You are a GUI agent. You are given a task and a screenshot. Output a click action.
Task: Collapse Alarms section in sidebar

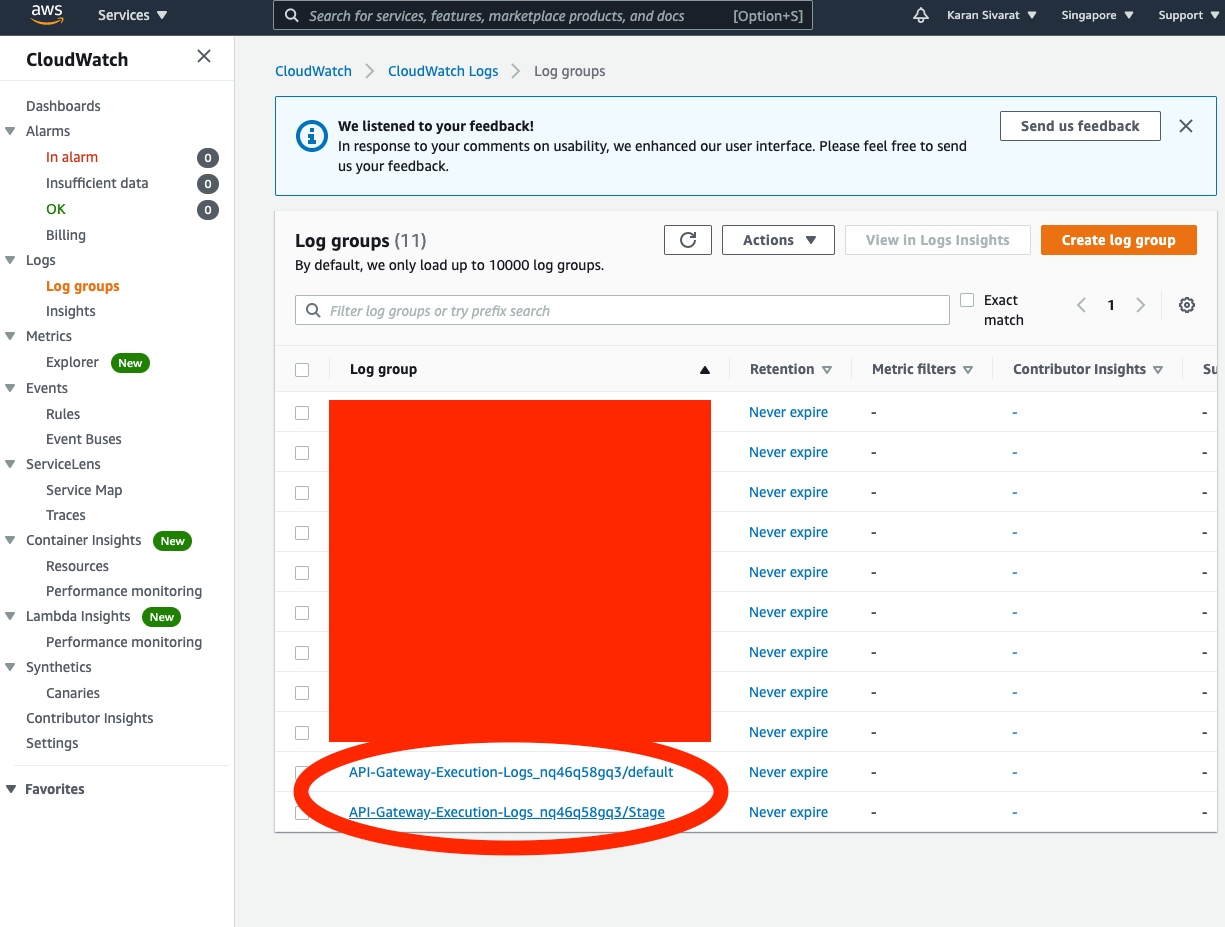click(x=10, y=131)
